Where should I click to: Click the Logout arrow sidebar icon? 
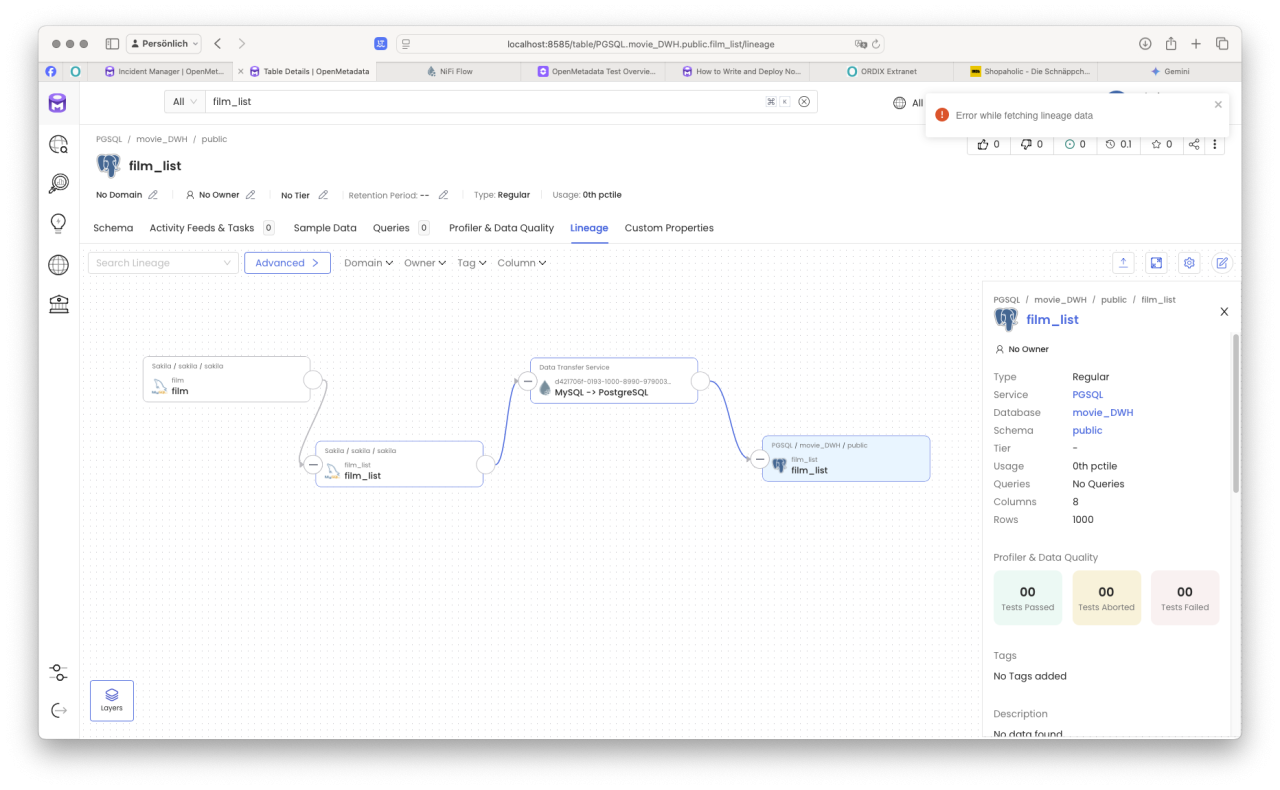(x=58, y=710)
